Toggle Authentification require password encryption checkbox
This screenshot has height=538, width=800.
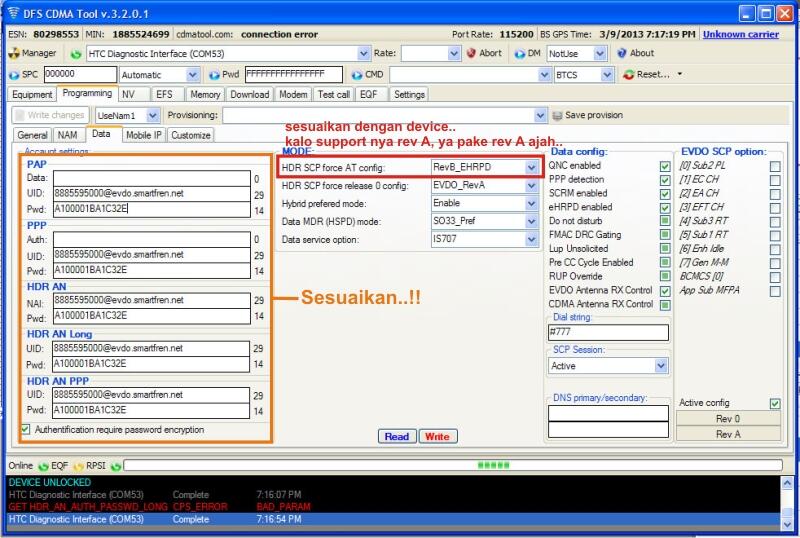click(26, 429)
